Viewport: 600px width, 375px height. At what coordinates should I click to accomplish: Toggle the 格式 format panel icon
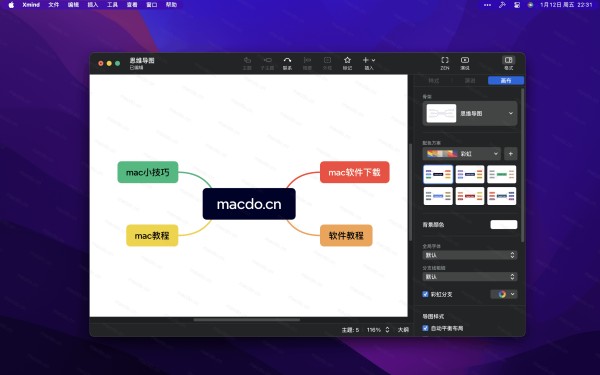pos(509,63)
